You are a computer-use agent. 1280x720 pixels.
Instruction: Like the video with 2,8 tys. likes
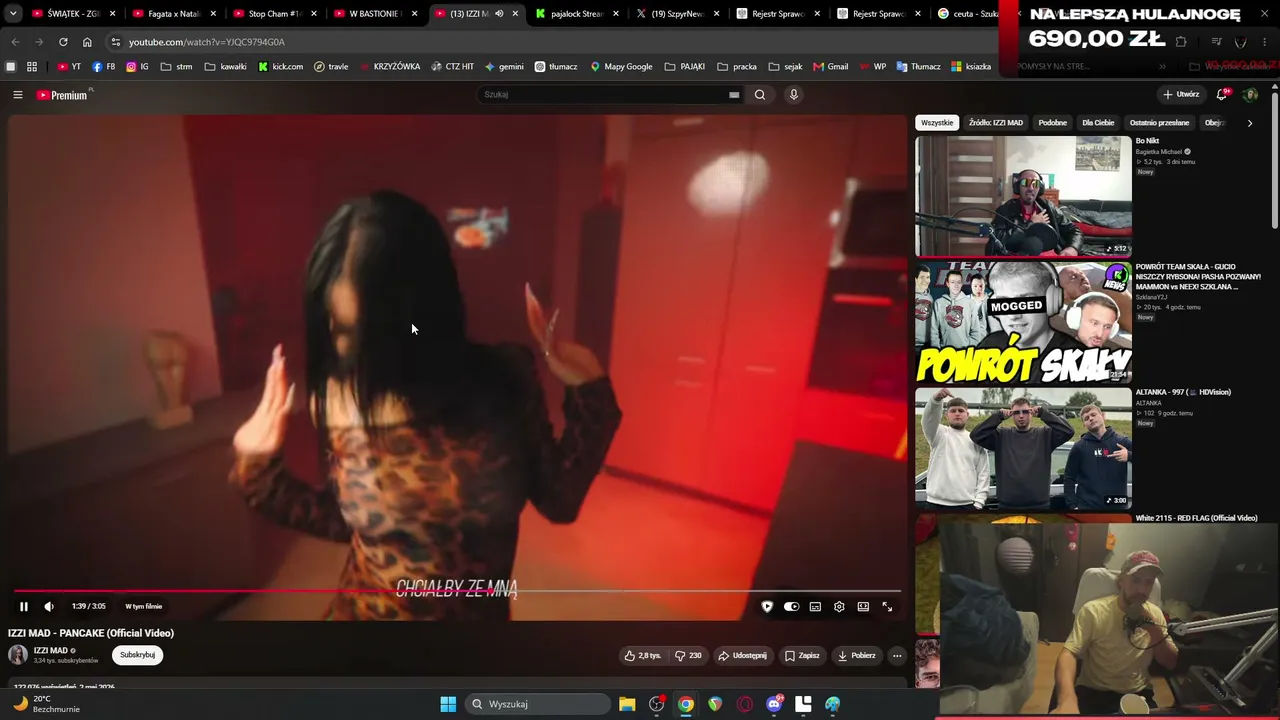(643, 656)
